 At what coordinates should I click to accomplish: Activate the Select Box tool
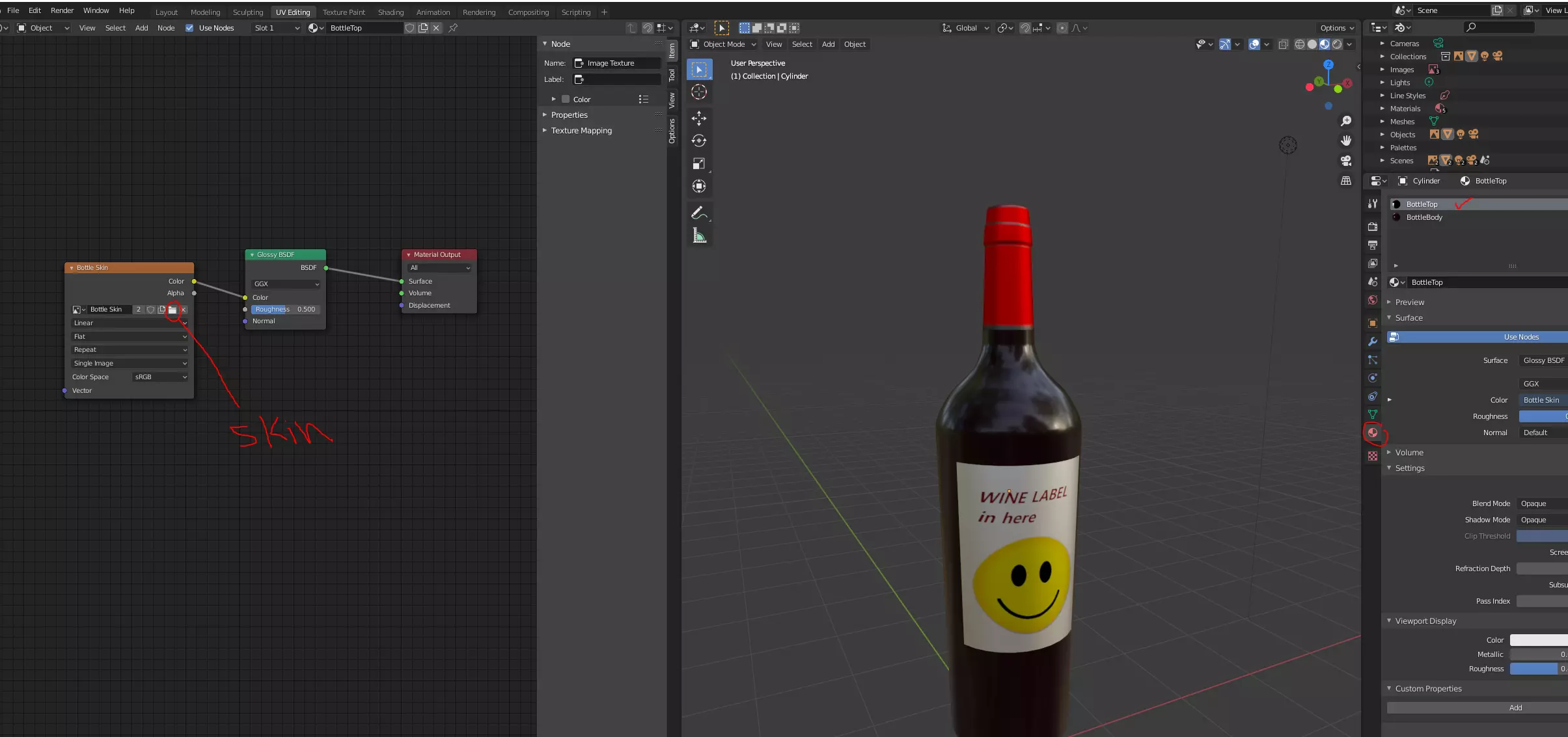(699, 69)
